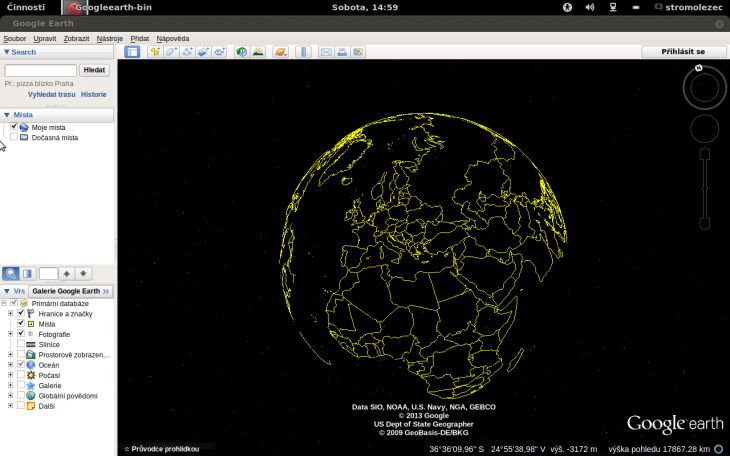Show historical imagery clock icon
This screenshot has width=730, height=456.
[x=242, y=52]
